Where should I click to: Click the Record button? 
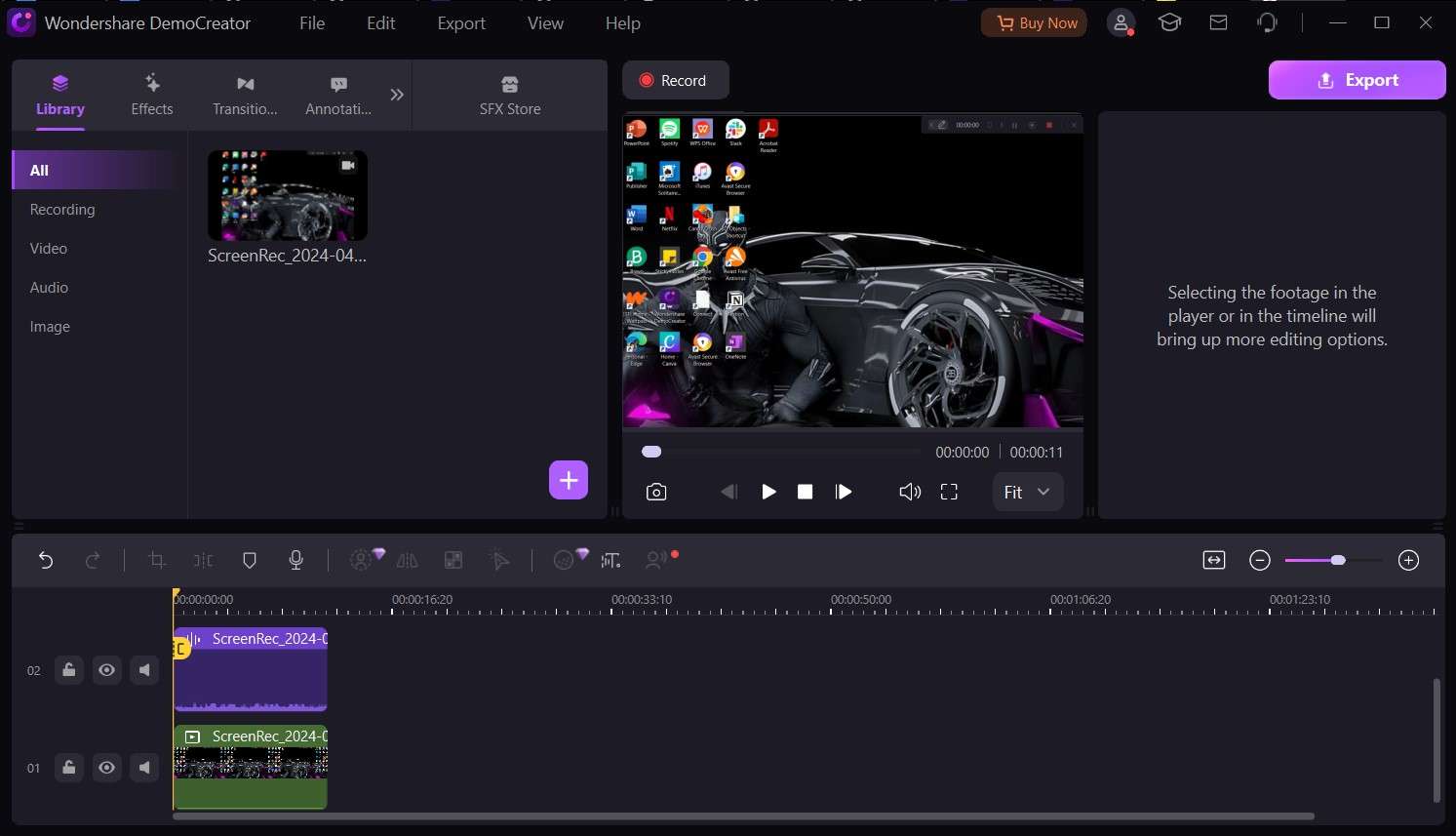[x=675, y=80]
